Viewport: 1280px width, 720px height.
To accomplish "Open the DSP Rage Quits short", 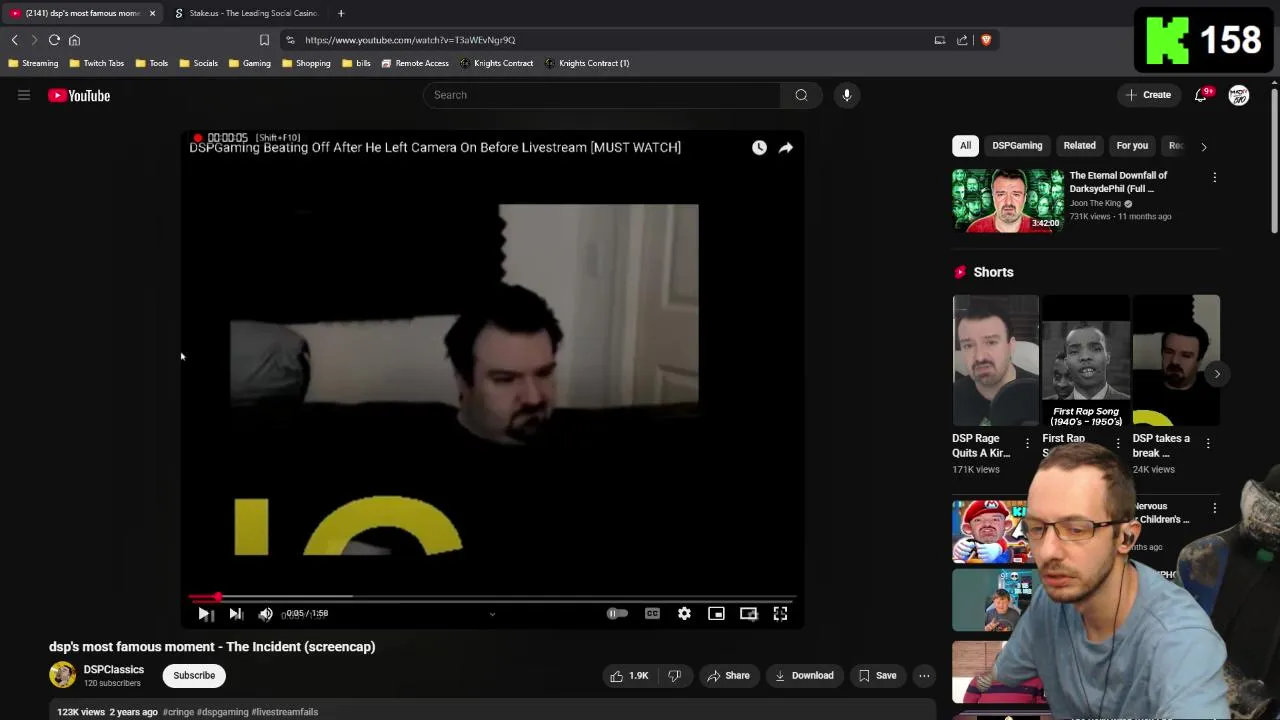I will [x=995, y=361].
